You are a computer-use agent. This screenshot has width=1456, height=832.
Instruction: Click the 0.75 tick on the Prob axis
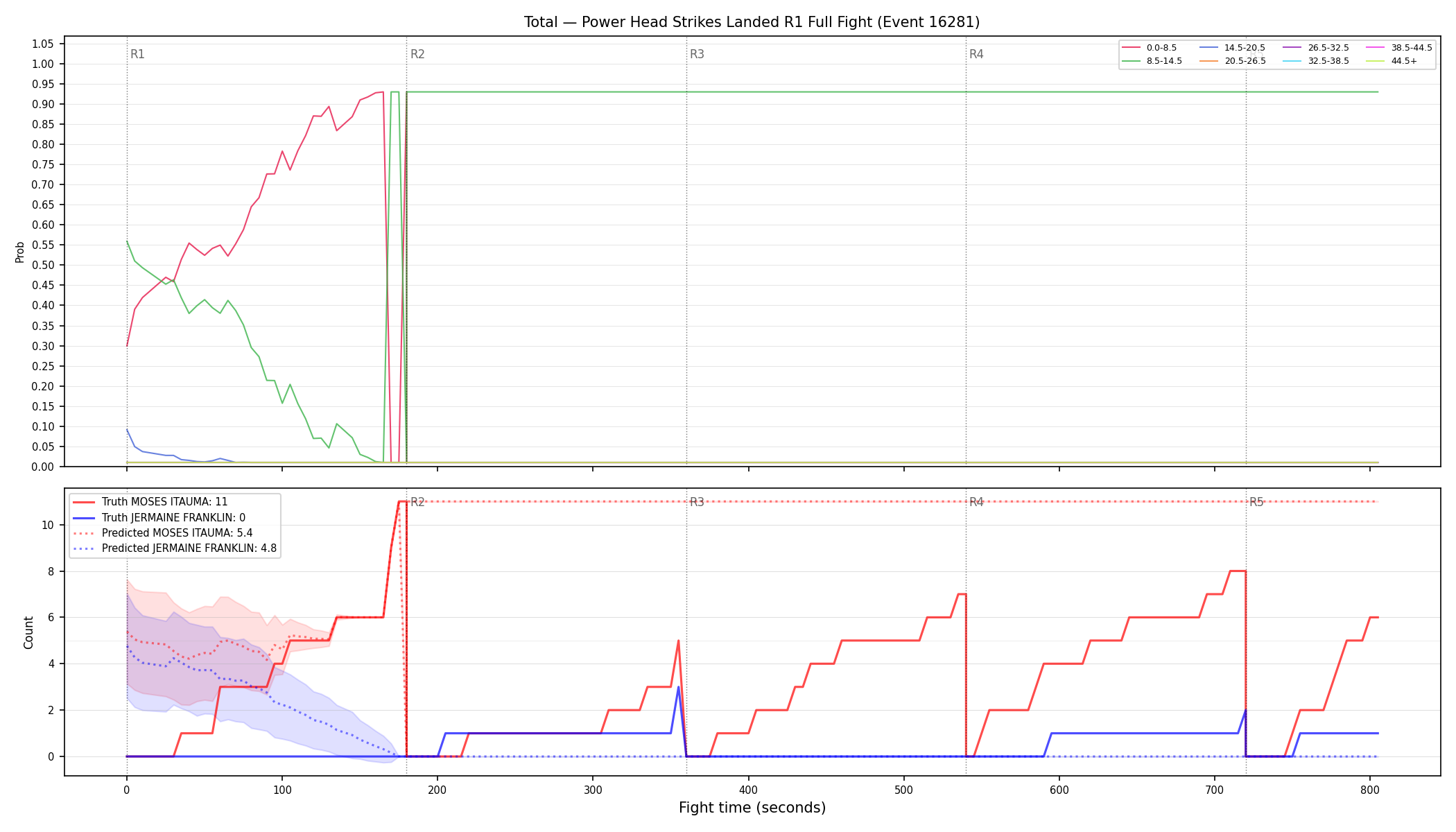point(42,164)
